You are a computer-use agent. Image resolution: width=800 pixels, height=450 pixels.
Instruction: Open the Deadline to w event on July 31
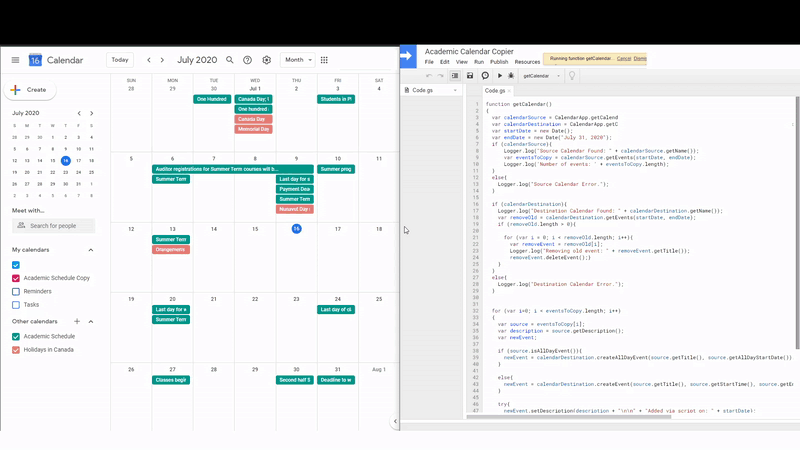click(336, 380)
